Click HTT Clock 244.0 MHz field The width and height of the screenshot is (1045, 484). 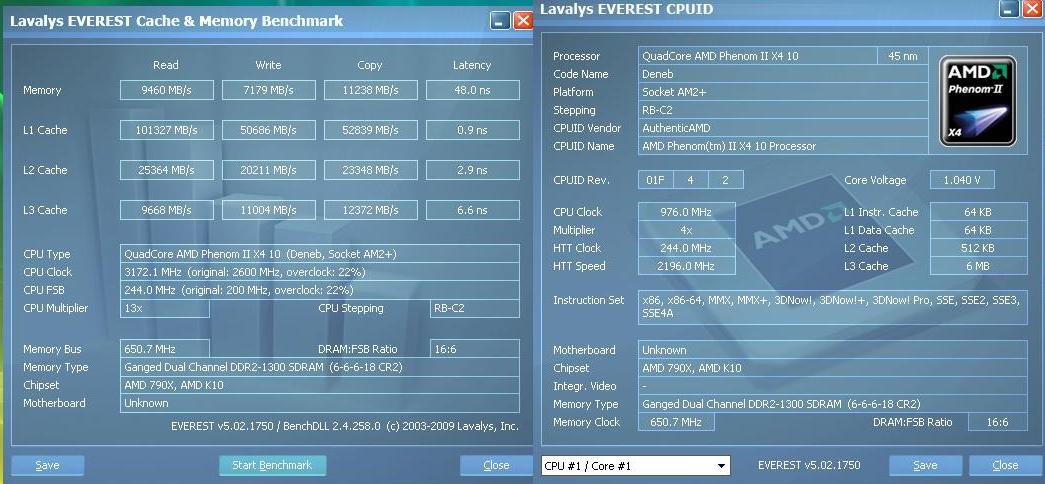pyautogui.click(x=687, y=248)
